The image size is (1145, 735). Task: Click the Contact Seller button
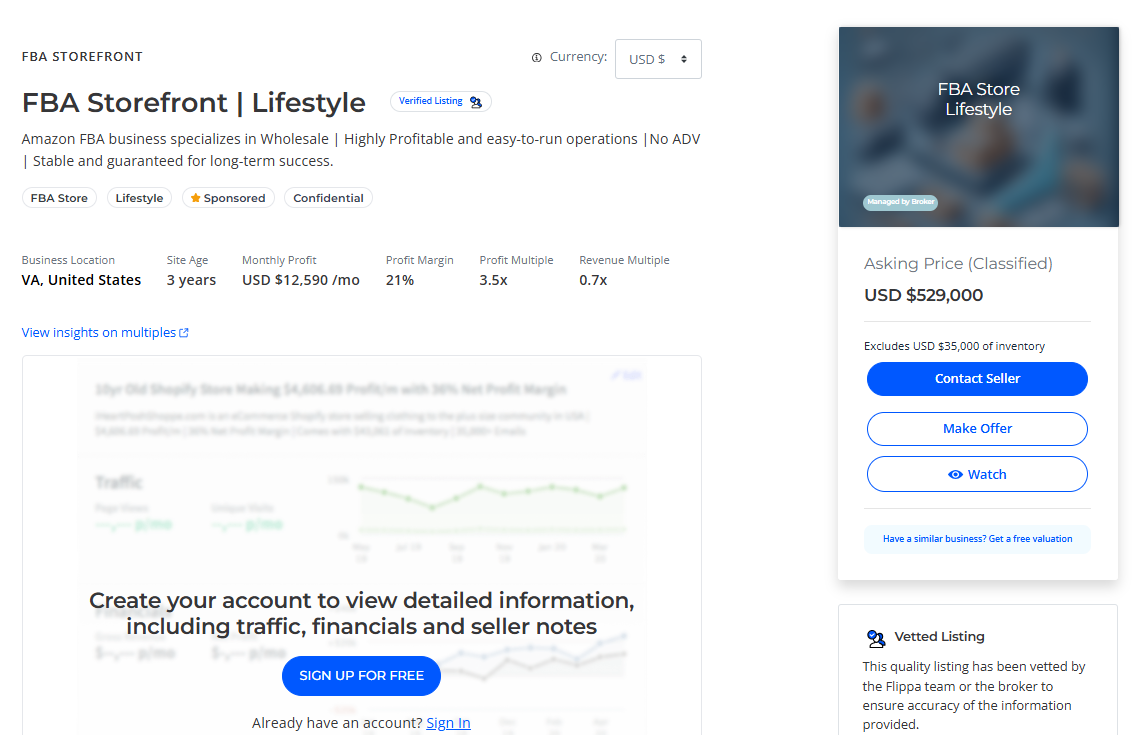click(x=977, y=379)
